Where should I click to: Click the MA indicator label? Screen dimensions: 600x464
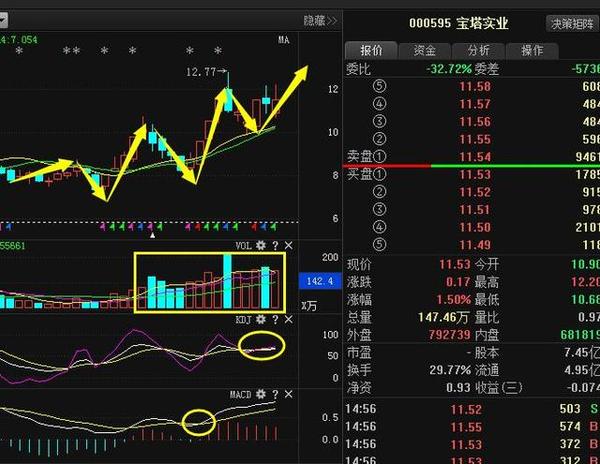(x=284, y=40)
